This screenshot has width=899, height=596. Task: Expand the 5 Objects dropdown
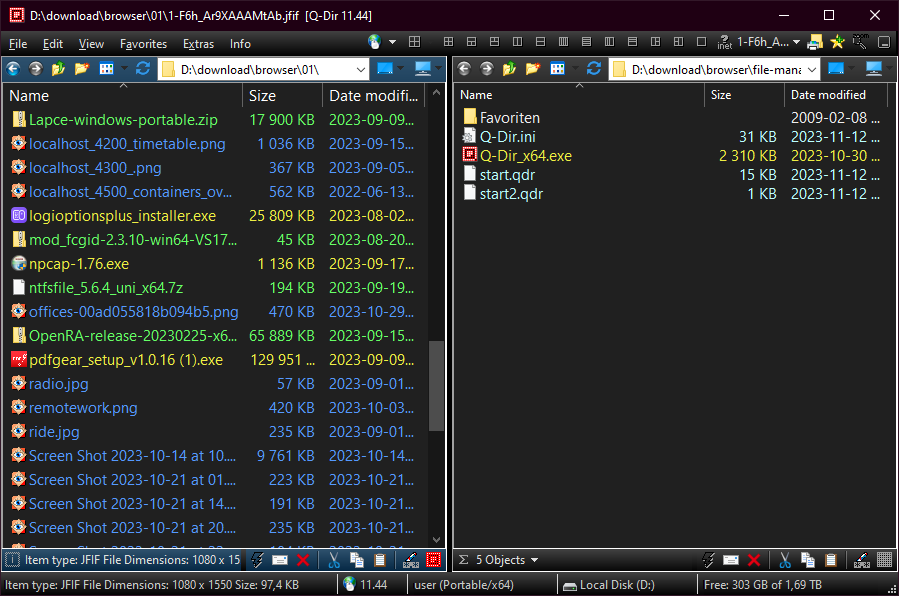point(533,560)
